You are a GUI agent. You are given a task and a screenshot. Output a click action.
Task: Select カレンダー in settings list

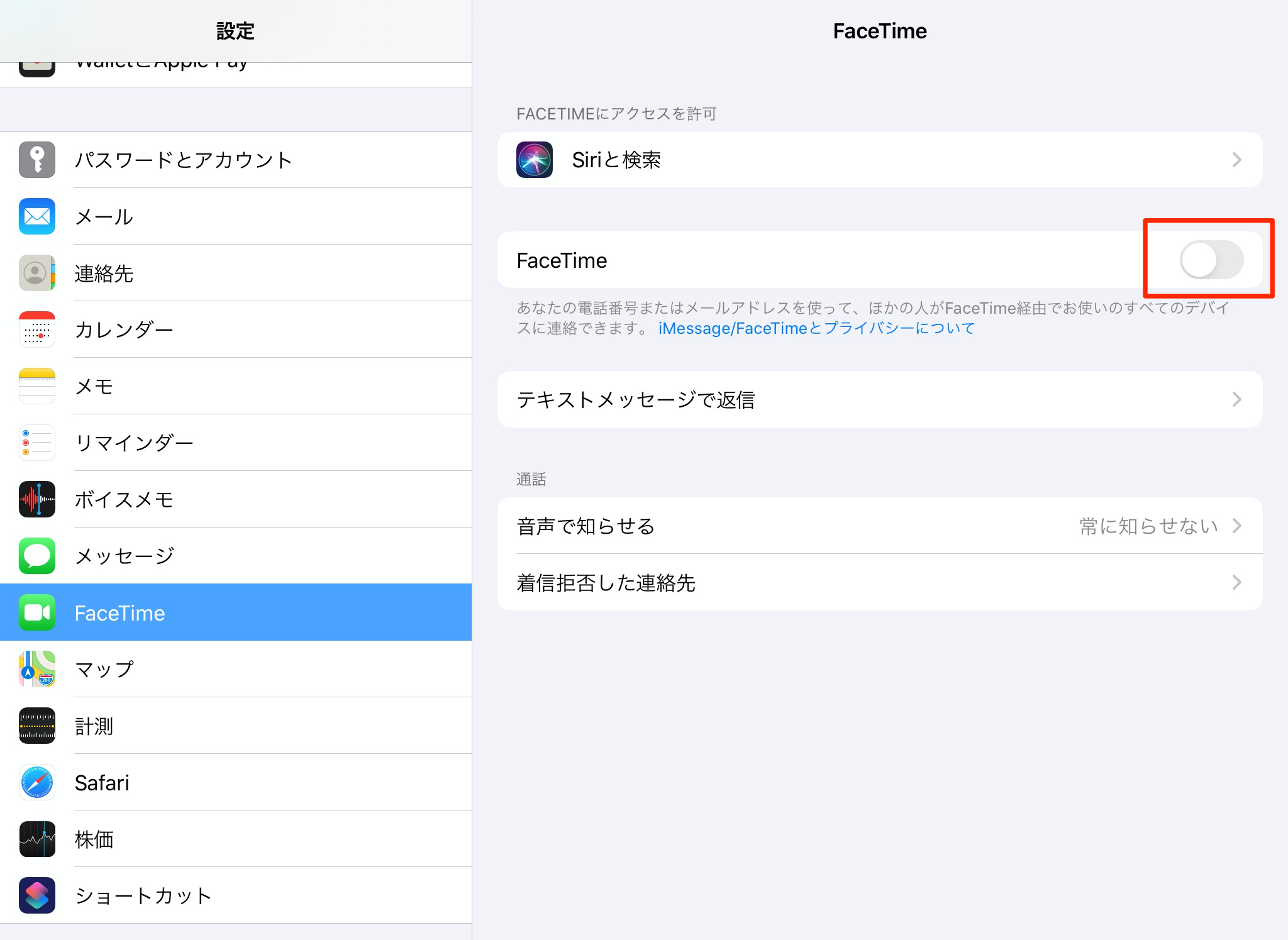tap(236, 329)
